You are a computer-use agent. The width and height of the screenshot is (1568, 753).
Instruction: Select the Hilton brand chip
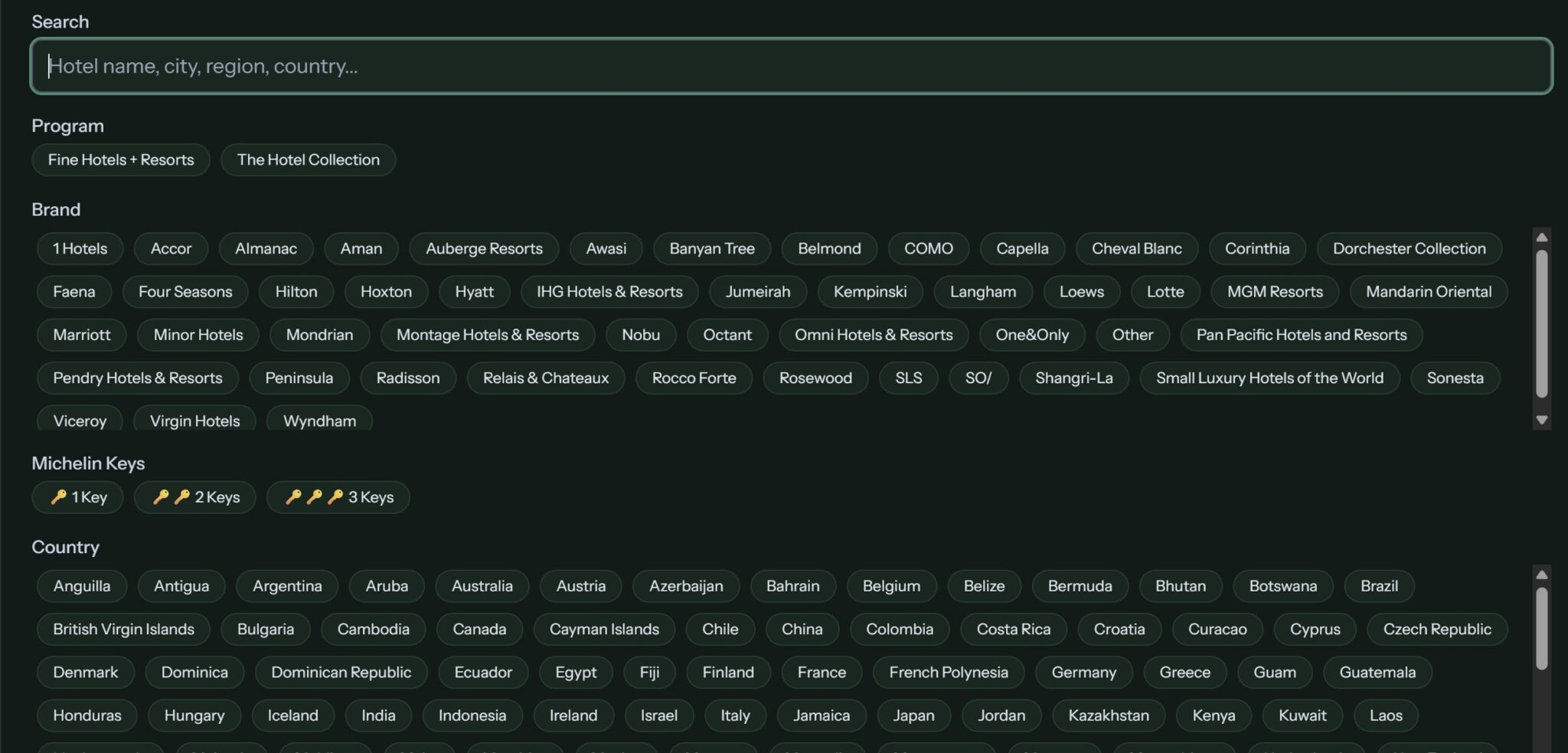[x=296, y=292]
